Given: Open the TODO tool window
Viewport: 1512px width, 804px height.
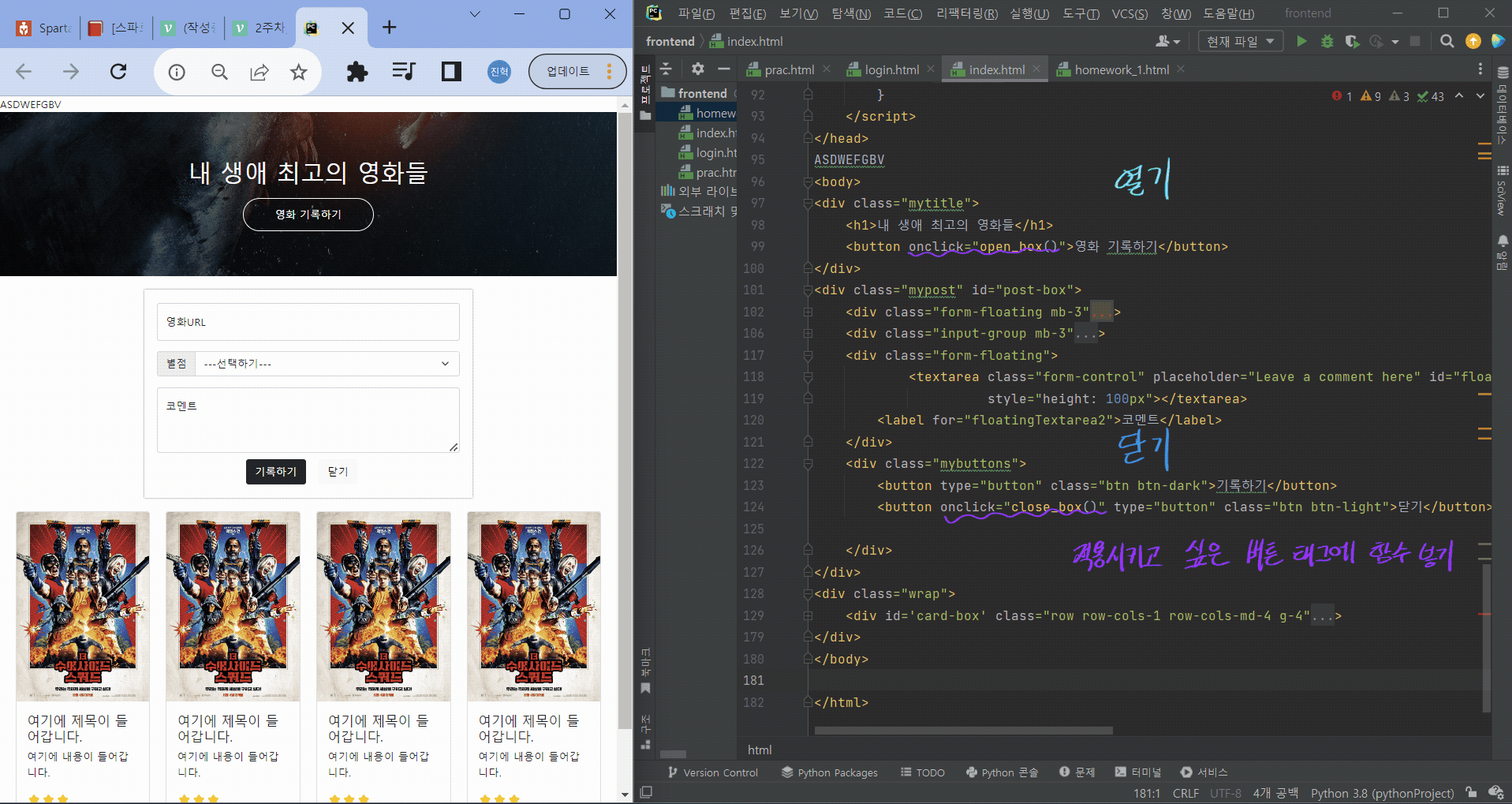Looking at the screenshot, I should pyautogui.click(x=923, y=772).
